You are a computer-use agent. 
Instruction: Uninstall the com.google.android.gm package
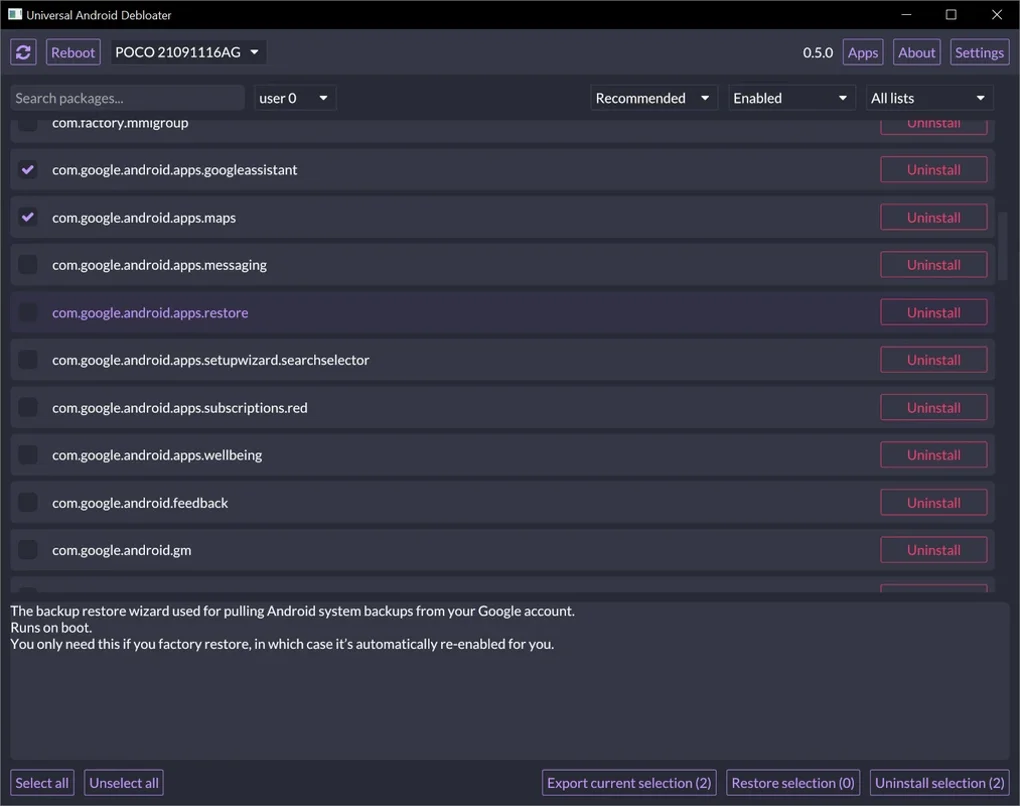coord(933,550)
